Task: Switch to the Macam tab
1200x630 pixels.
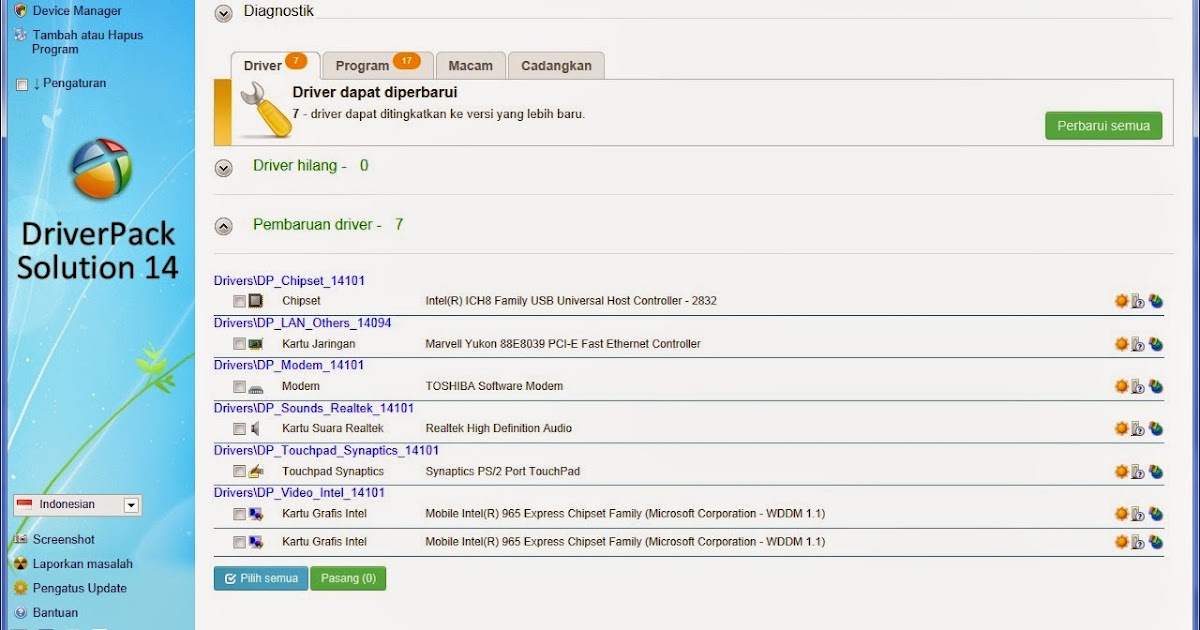Action: pyautogui.click(x=471, y=65)
